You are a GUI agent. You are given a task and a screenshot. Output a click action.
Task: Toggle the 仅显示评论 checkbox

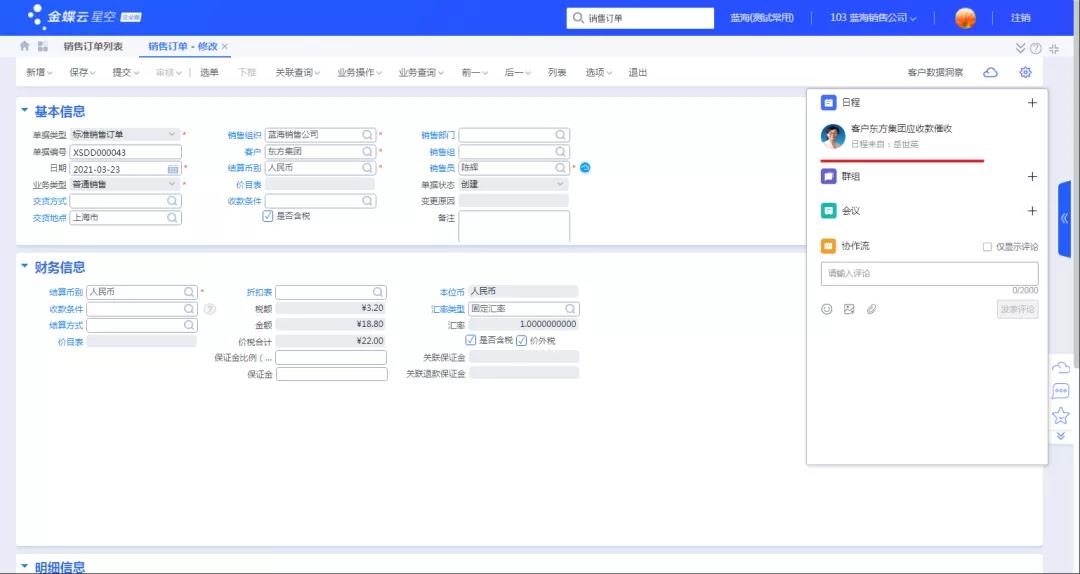[x=988, y=246]
